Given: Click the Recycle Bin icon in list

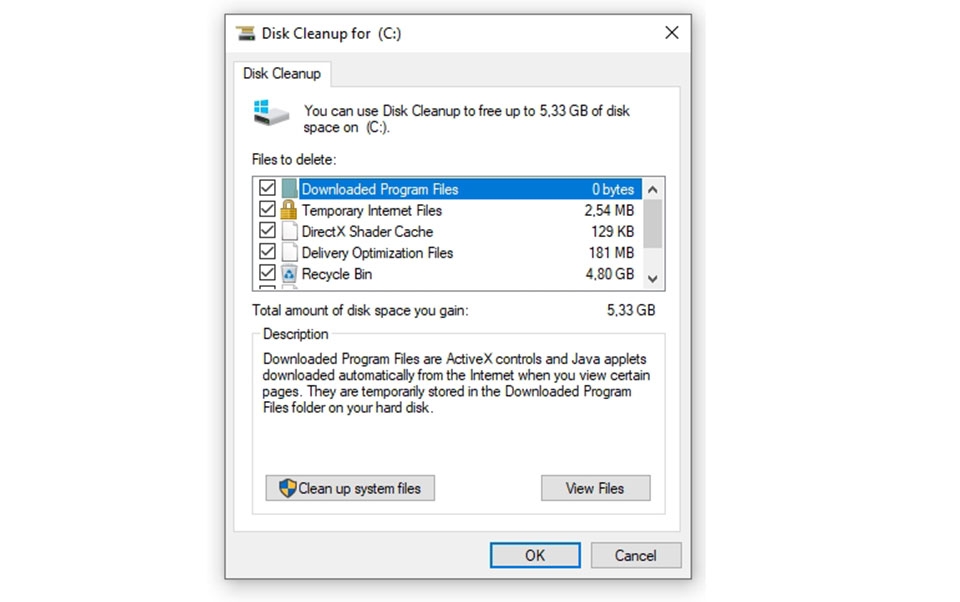Looking at the screenshot, I should pos(289,274).
